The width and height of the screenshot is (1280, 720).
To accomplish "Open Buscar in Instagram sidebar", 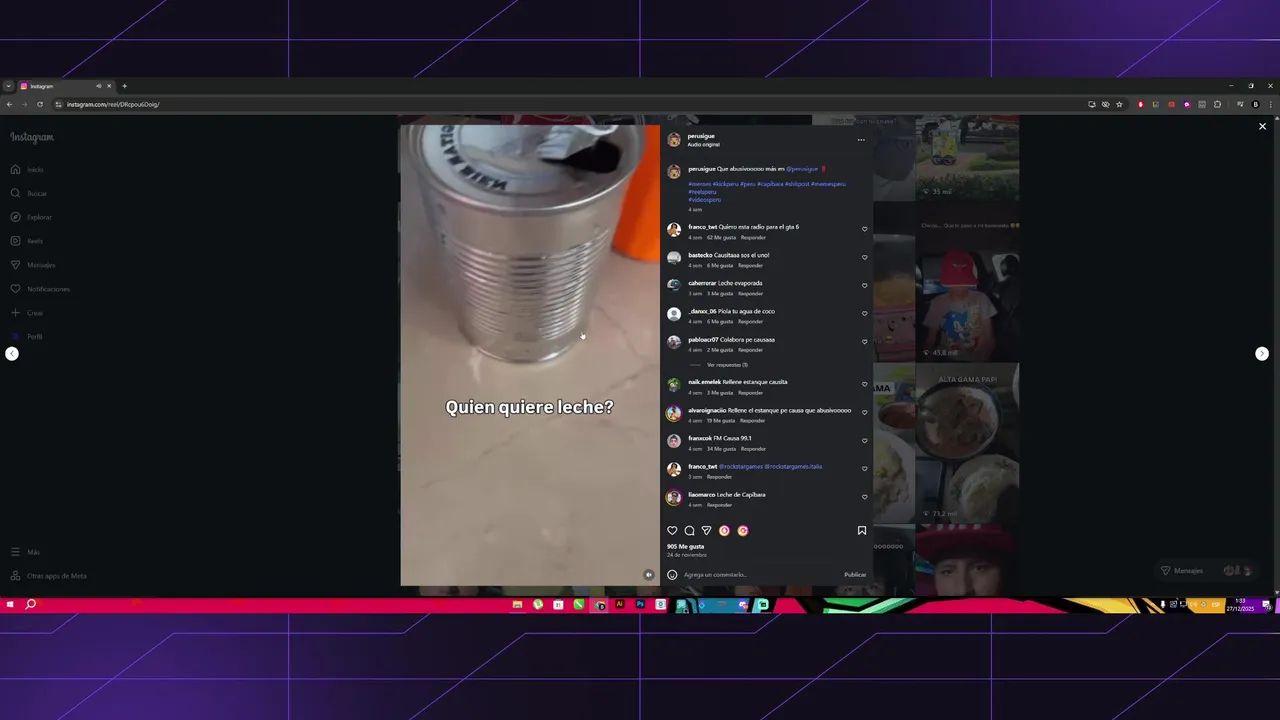I will point(28,194).
